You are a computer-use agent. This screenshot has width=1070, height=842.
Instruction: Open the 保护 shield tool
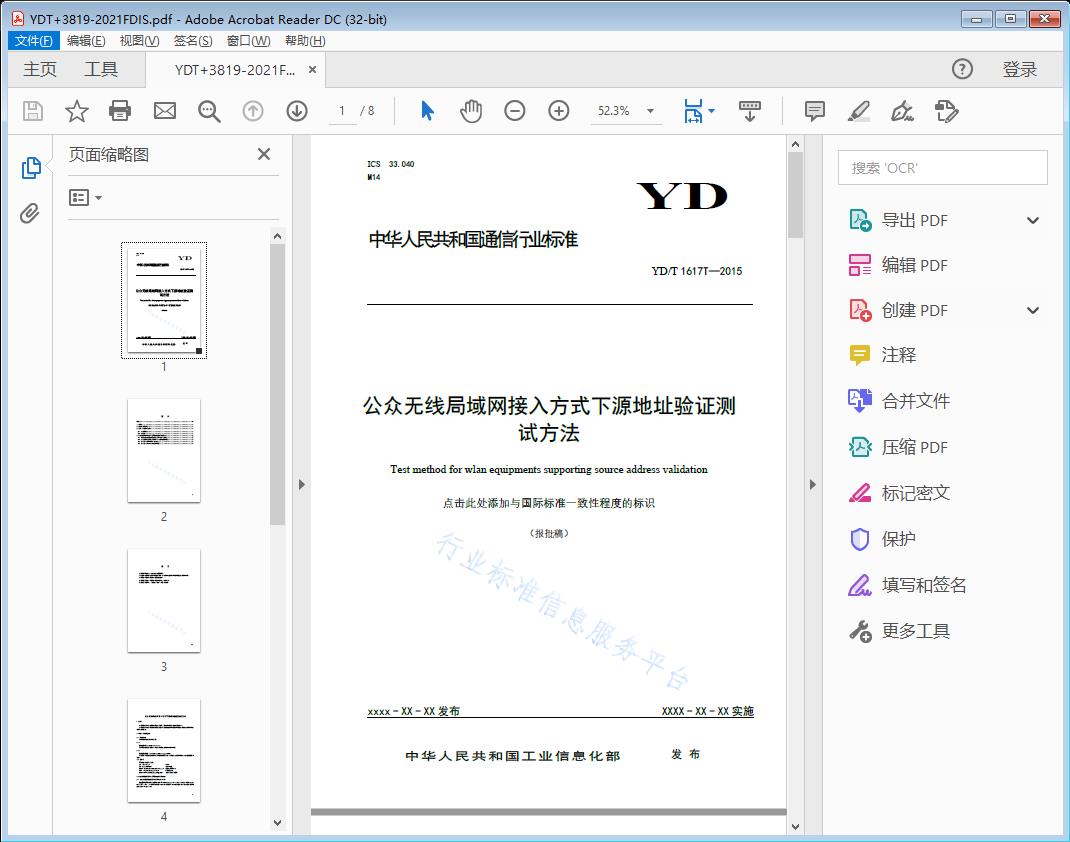point(899,539)
